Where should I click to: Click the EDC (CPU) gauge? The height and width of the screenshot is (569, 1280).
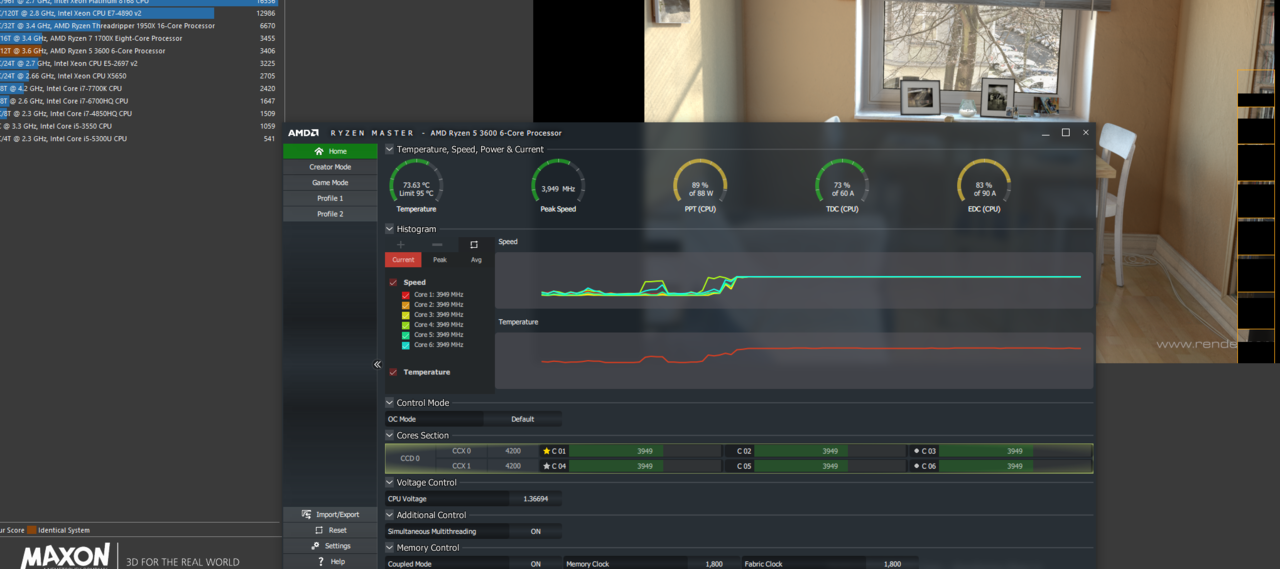(x=984, y=183)
